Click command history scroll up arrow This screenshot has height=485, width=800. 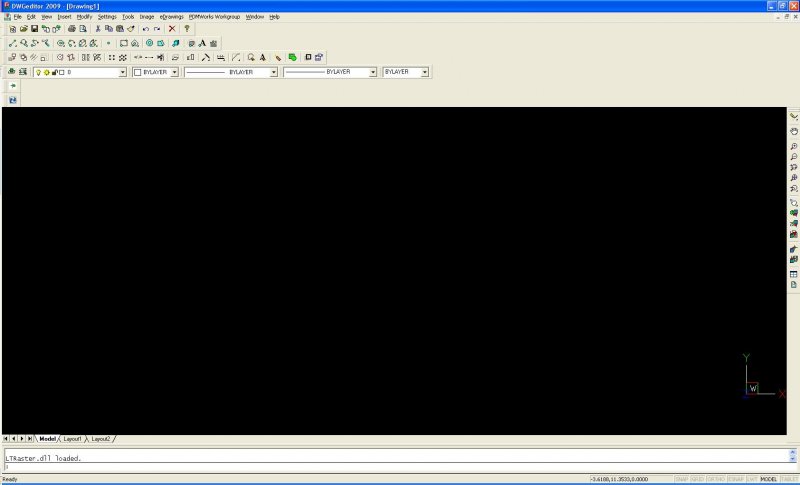point(792,452)
